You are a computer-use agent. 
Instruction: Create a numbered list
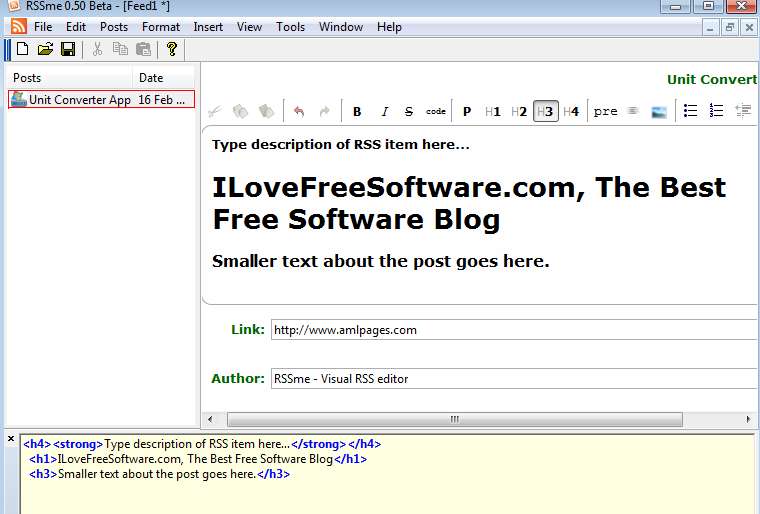pyautogui.click(x=716, y=111)
